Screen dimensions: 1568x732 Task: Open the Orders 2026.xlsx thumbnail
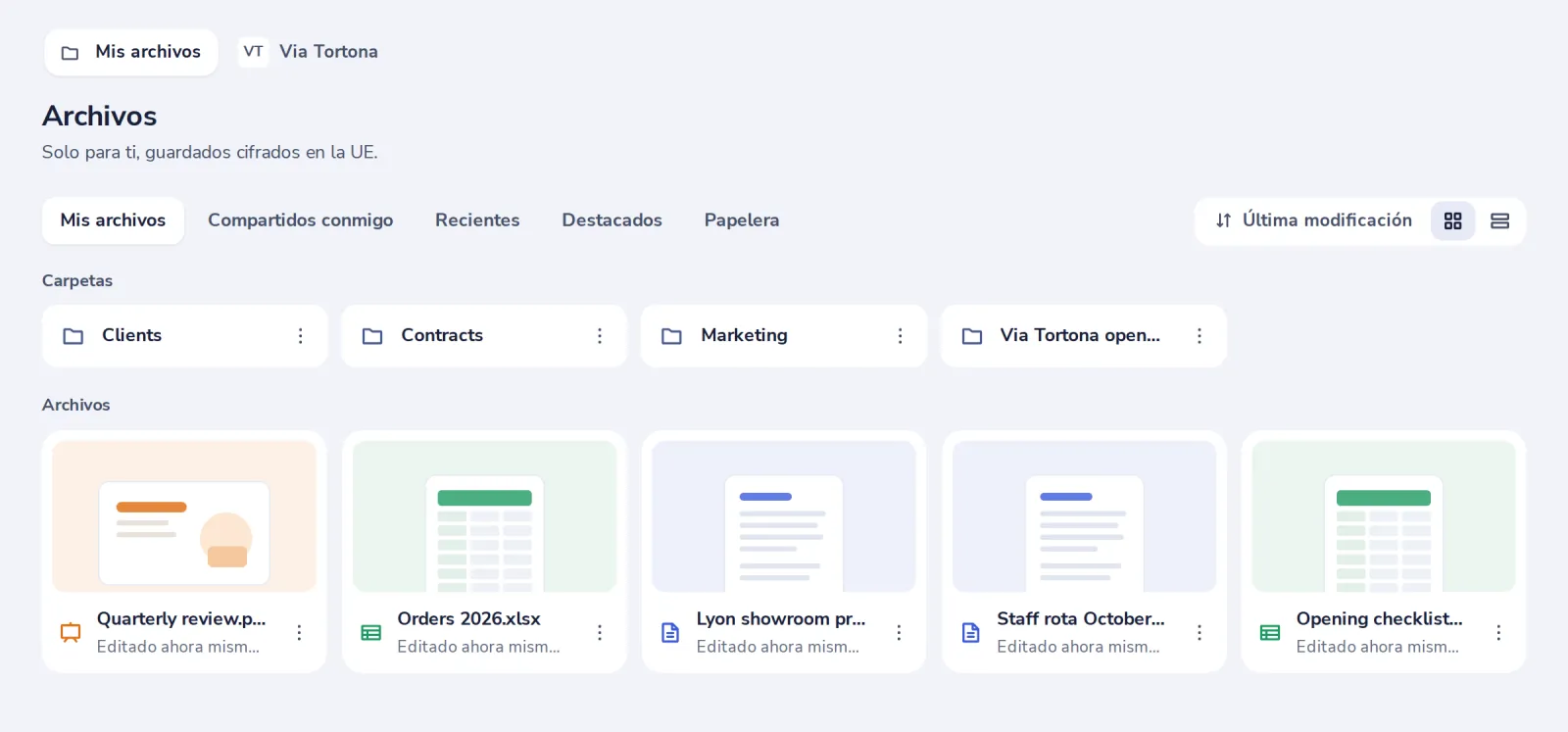484,516
